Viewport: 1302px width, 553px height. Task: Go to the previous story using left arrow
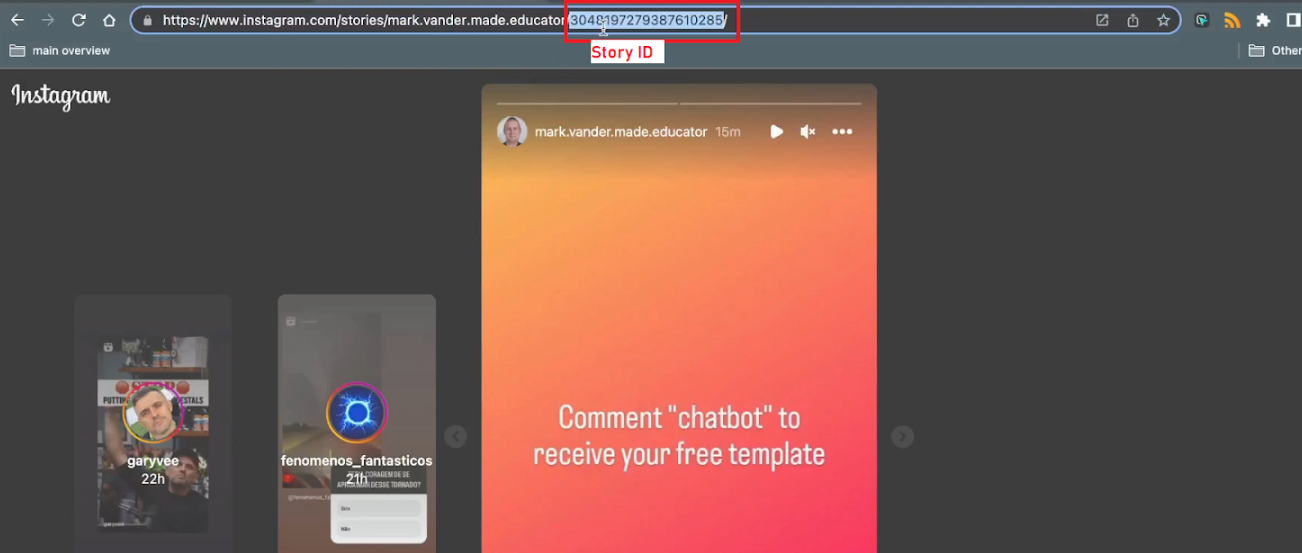(x=456, y=437)
